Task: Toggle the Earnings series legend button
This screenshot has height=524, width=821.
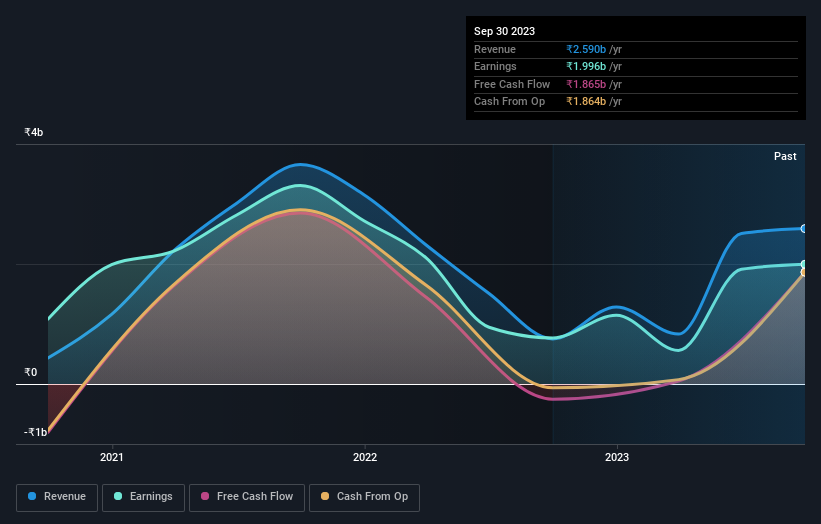Action: coord(143,497)
